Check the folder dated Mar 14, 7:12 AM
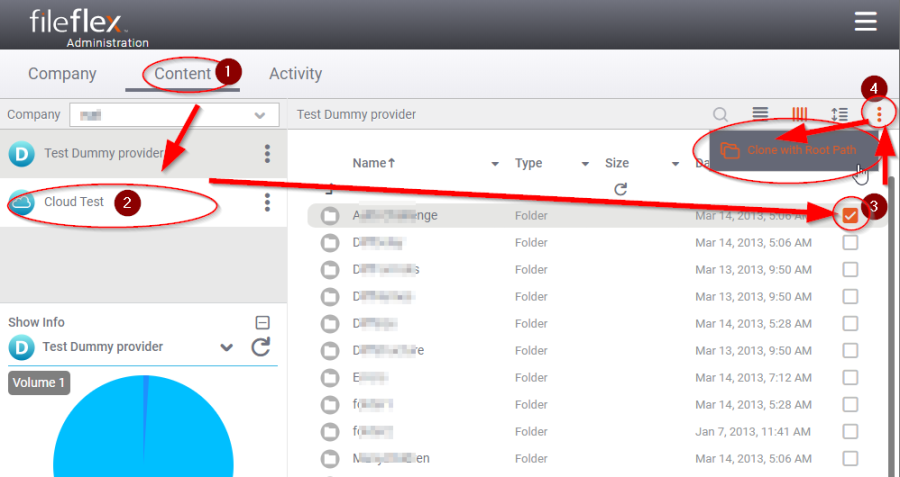This screenshot has width=900, height=477. 850,378
